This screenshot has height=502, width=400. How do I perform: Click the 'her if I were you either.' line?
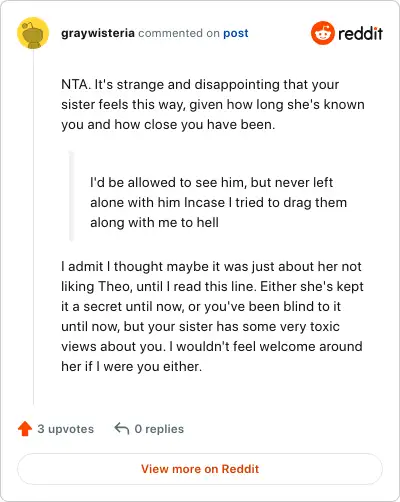click(x=131, y=366)
